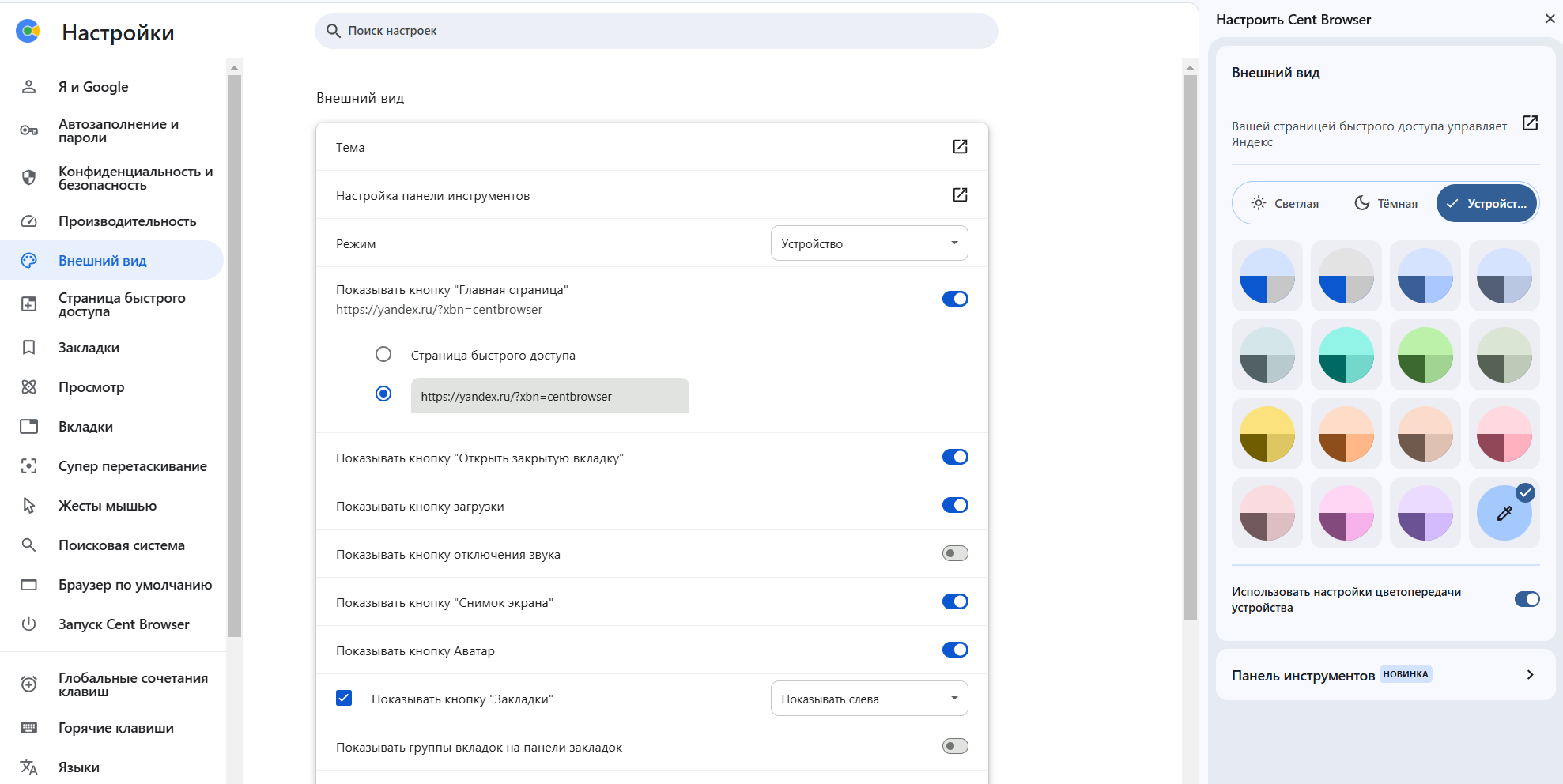
Task: Click the bookmark icon for Закладки
Action: (29, 348)
